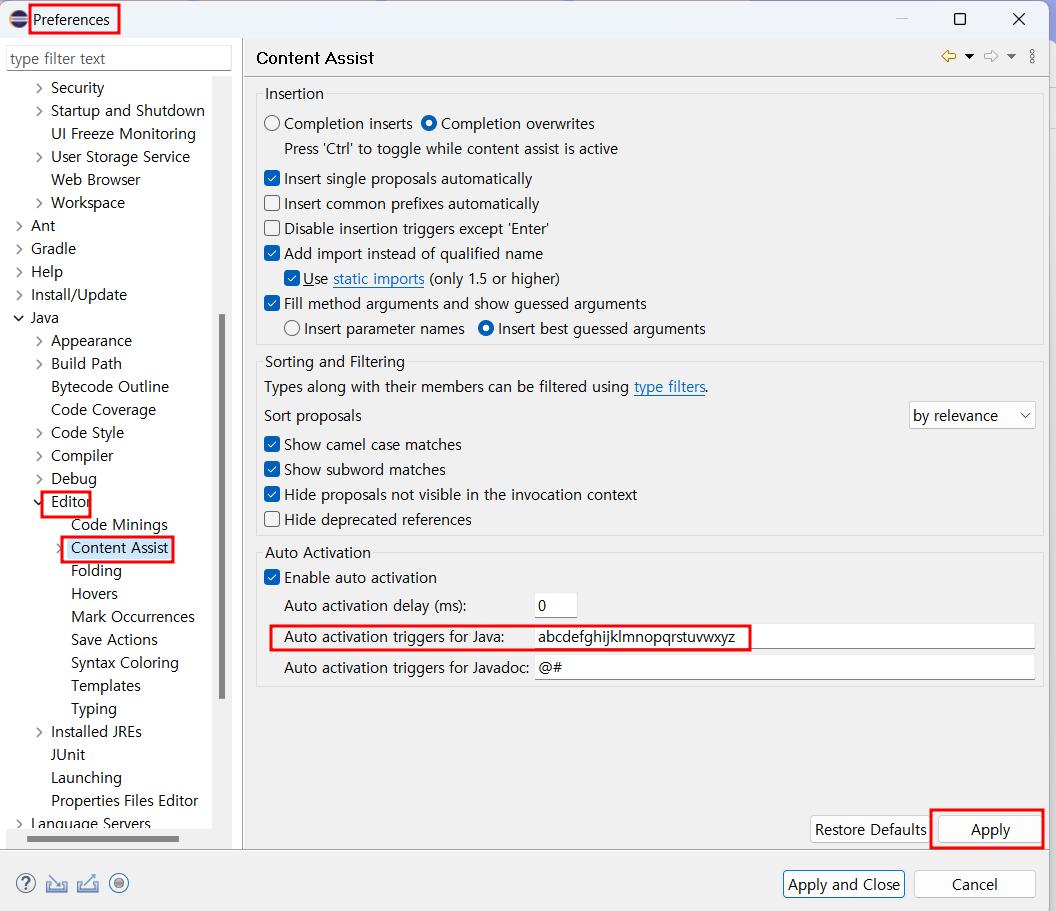This screenshot has height=911, width=1056.
Task: Select Typing under Editor
Action: 94,708
